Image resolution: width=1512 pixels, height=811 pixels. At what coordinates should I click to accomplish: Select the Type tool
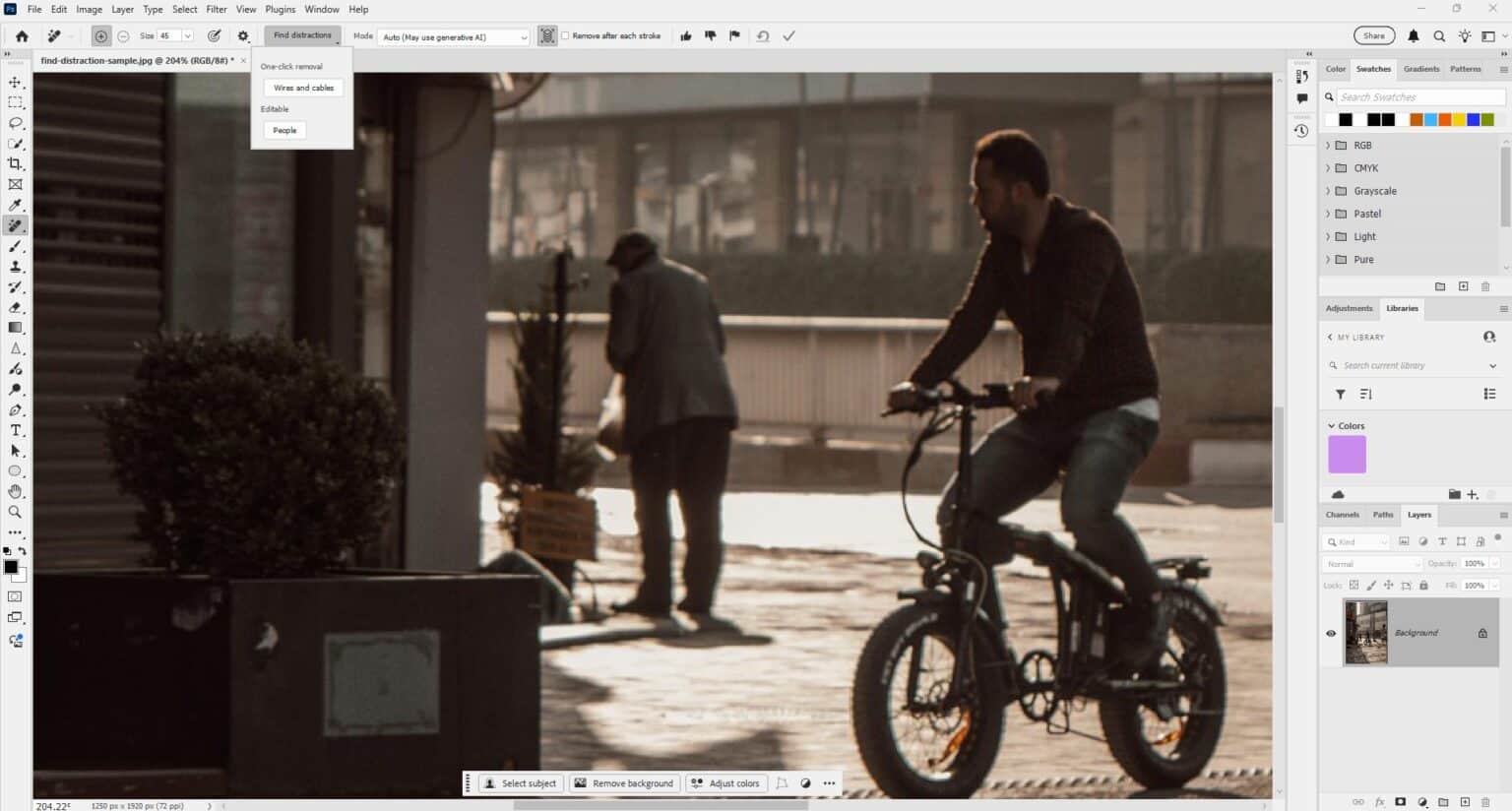pyautogui.click(x=15, y=430)
